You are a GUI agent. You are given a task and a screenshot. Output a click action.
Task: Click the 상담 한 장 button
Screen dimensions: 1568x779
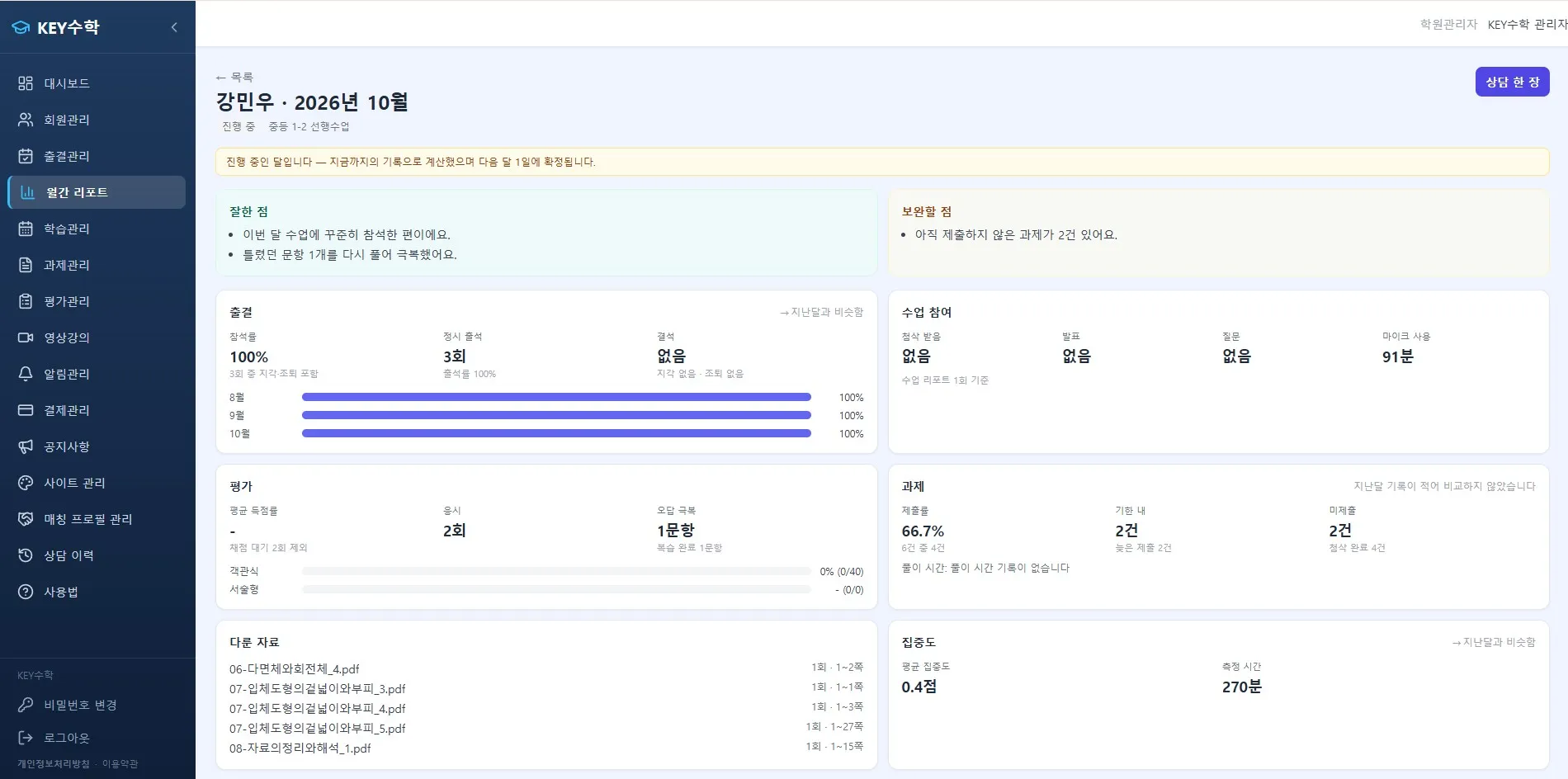(x=1512, y=82)
